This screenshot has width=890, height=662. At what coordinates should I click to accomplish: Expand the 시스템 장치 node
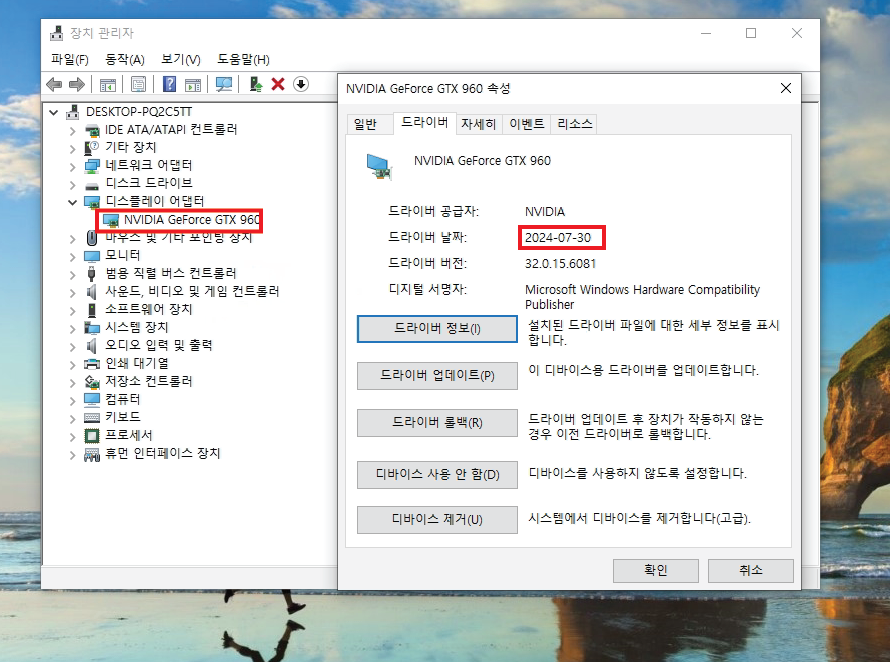(72, 328)
